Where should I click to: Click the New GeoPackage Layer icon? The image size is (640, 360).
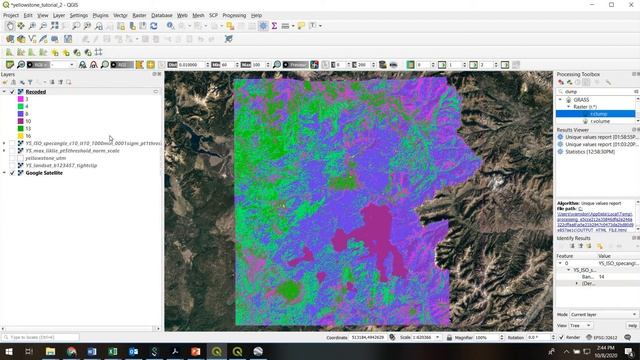tap(21, 39)
